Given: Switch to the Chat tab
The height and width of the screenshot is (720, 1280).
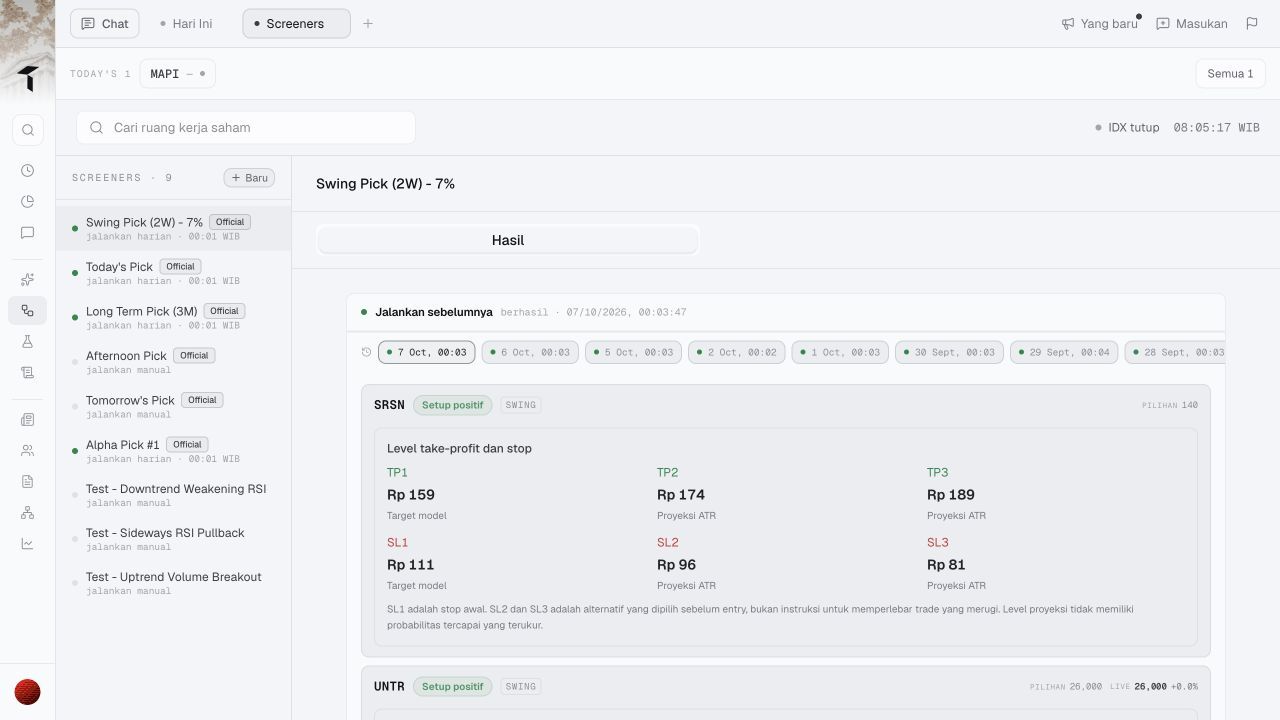Looking at the screenshot, I should (105, 24).
